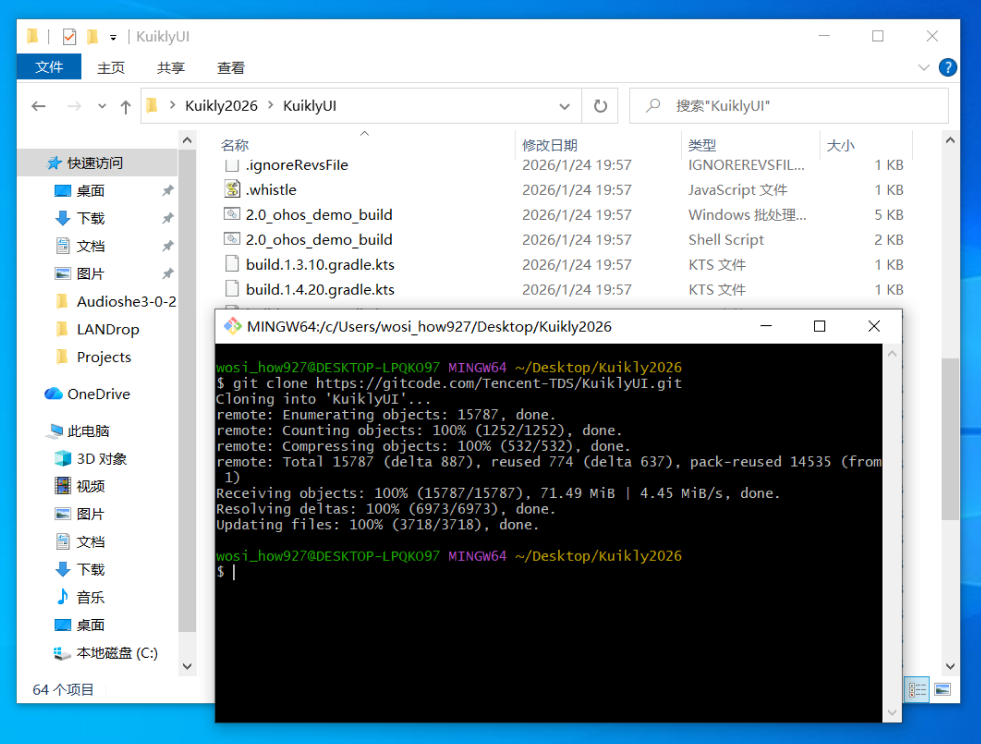Open pinned 下载 under Quick access

click(90, 218)
